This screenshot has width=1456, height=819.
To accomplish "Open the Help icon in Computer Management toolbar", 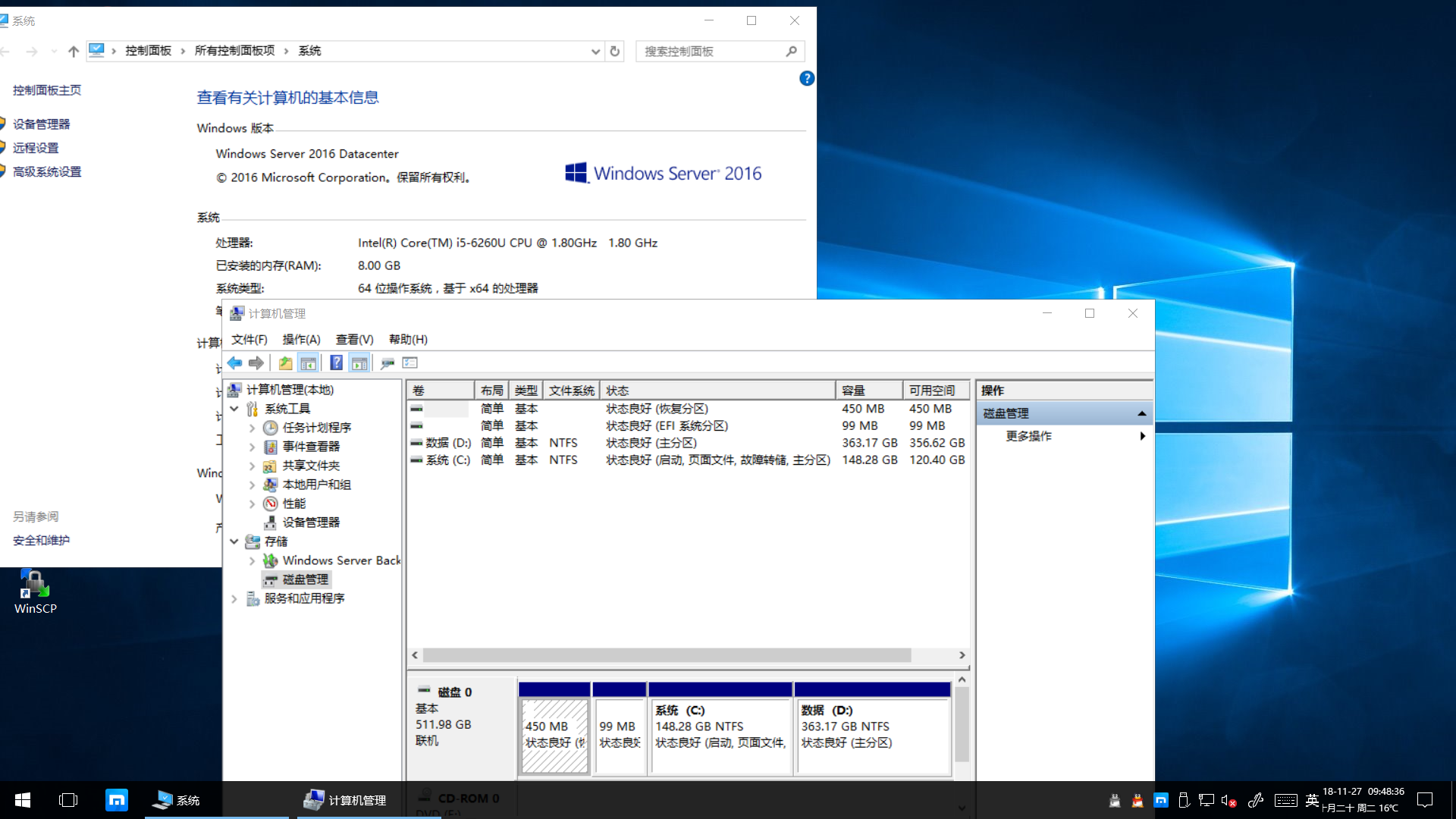I will click(x=336, y=363).
